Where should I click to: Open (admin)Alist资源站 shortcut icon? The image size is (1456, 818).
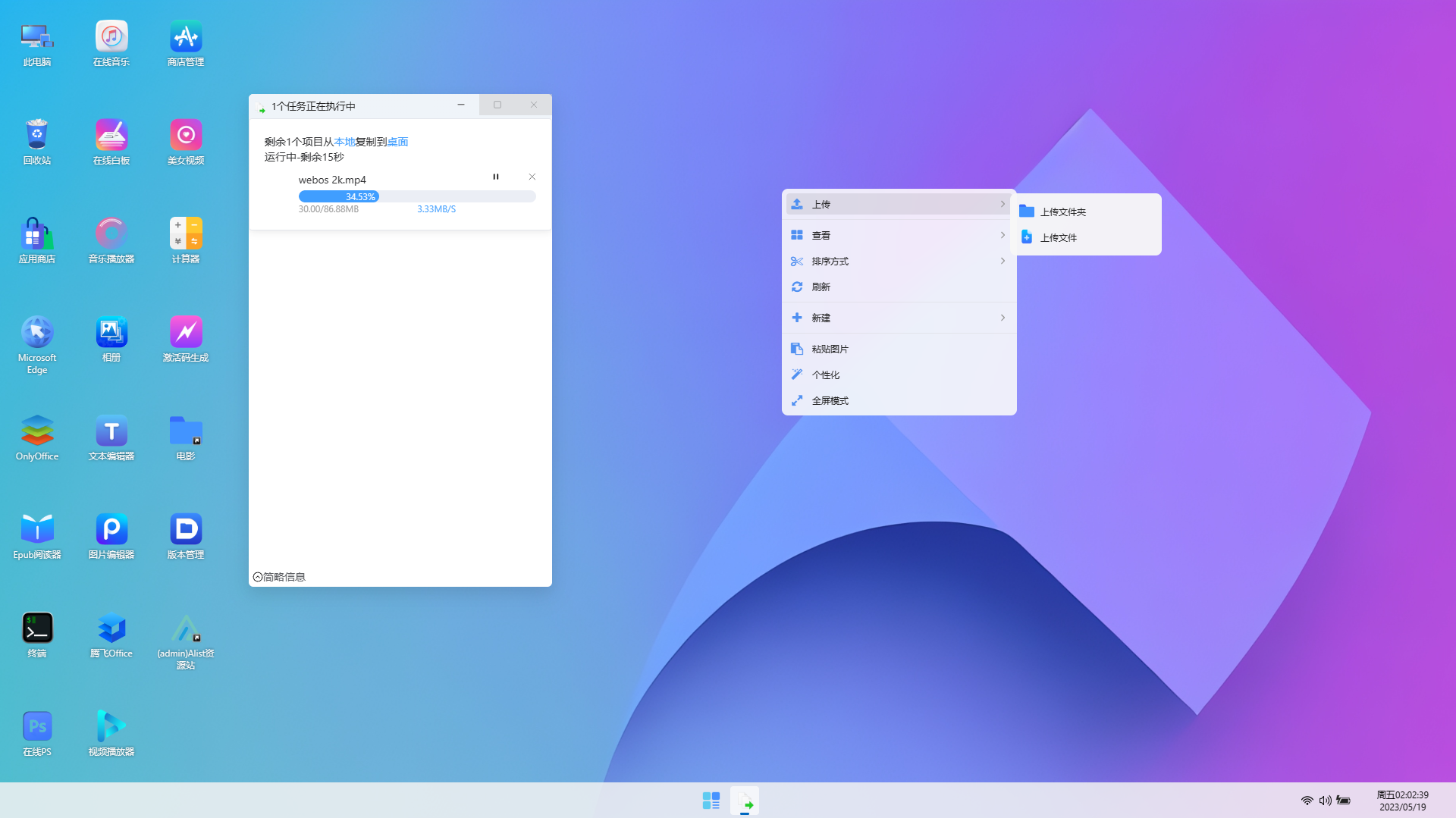(x=186, y=641)
